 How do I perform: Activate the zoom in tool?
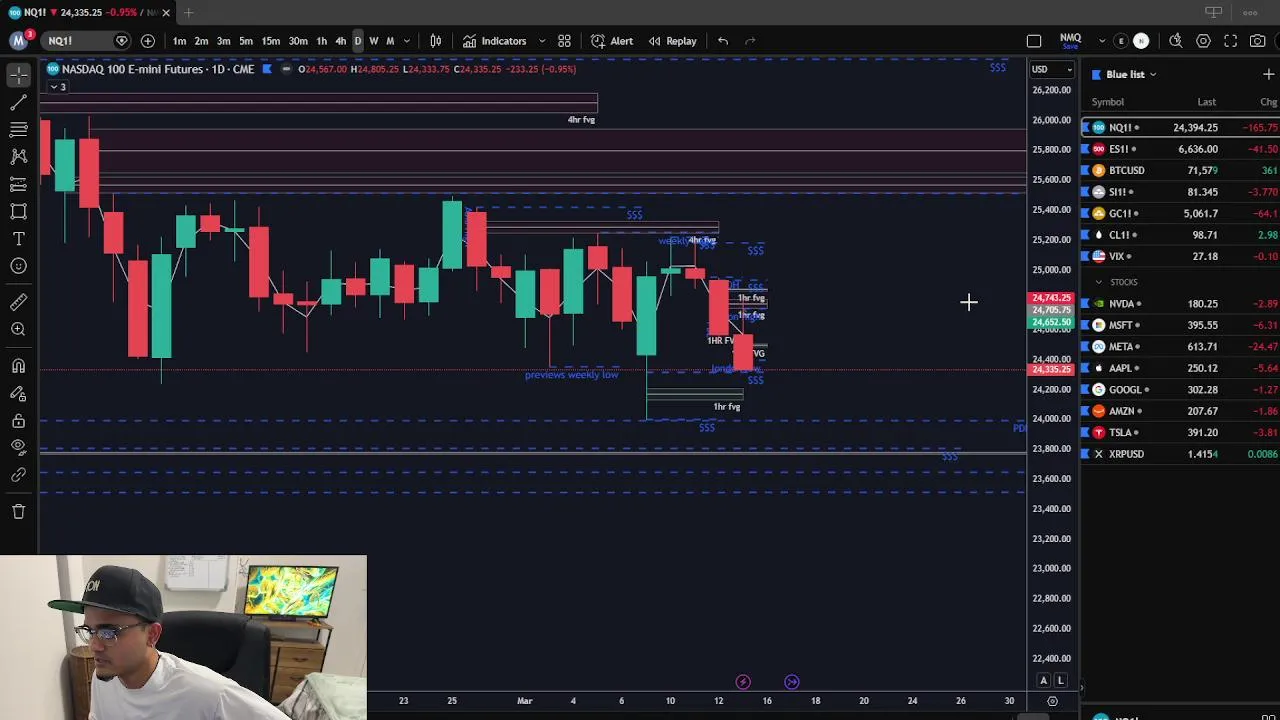point(18,329)
